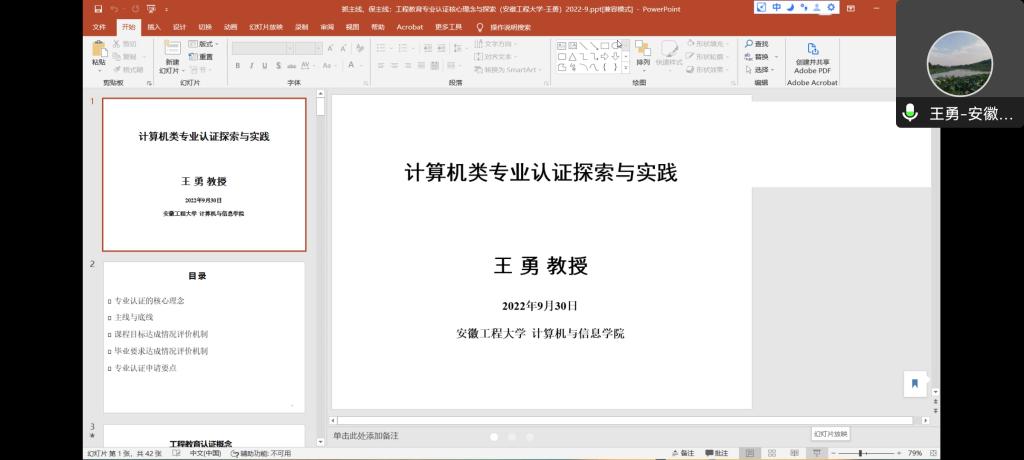
Task: Open the File (文件) menu
Action: (99, 27)
